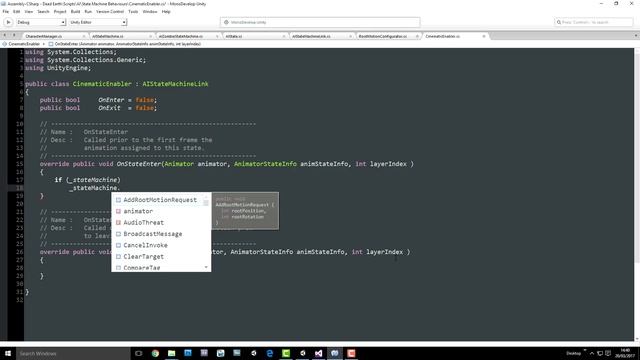Open the Project menu
Image resolution: width=640 pixels, height=360 pixels.
[60, 11]
